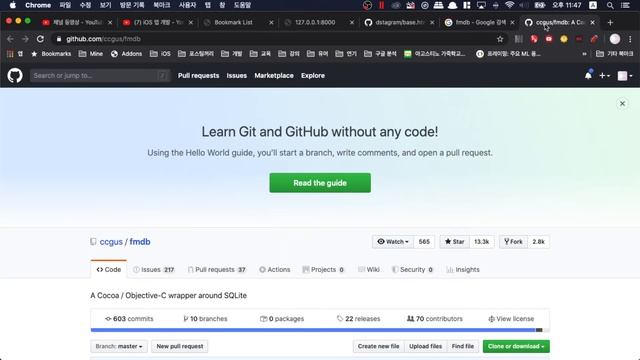View the 565 watchers count
Screen dimensions: 640x360
tap(424, 242)
